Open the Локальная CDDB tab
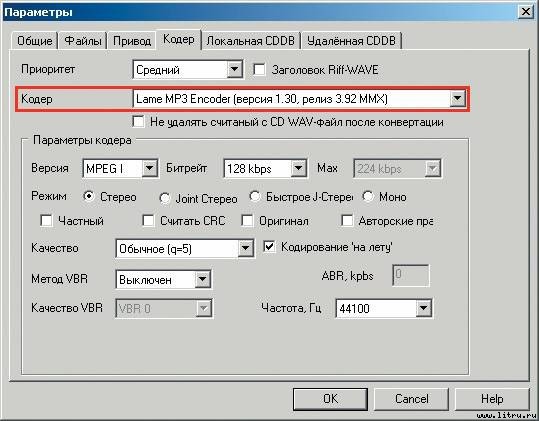This screenshot has width=539, height=421. 251,41
